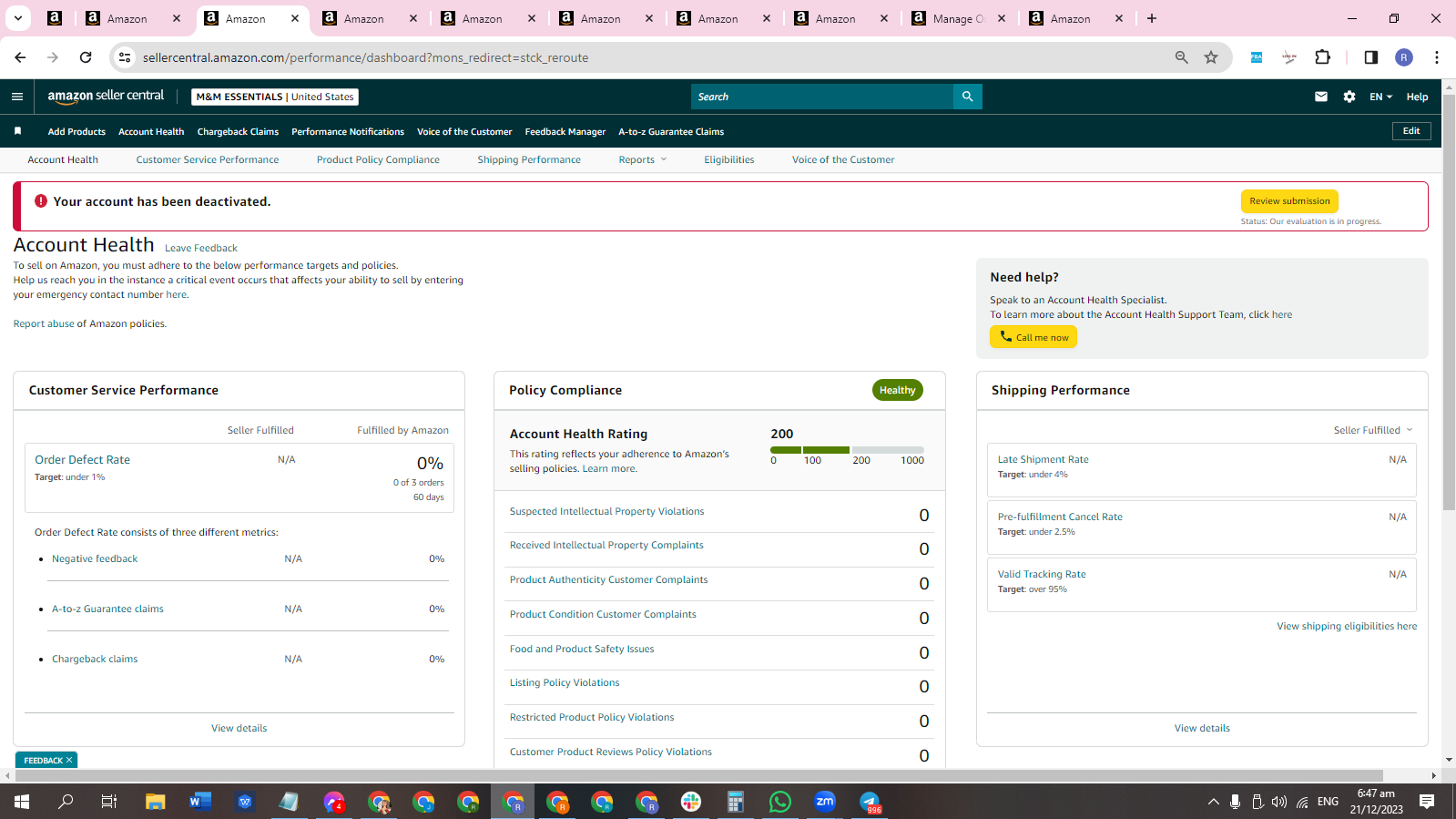The image size is (1456, 819).
Task: Open the Help link
Action: click(1417, 97)
